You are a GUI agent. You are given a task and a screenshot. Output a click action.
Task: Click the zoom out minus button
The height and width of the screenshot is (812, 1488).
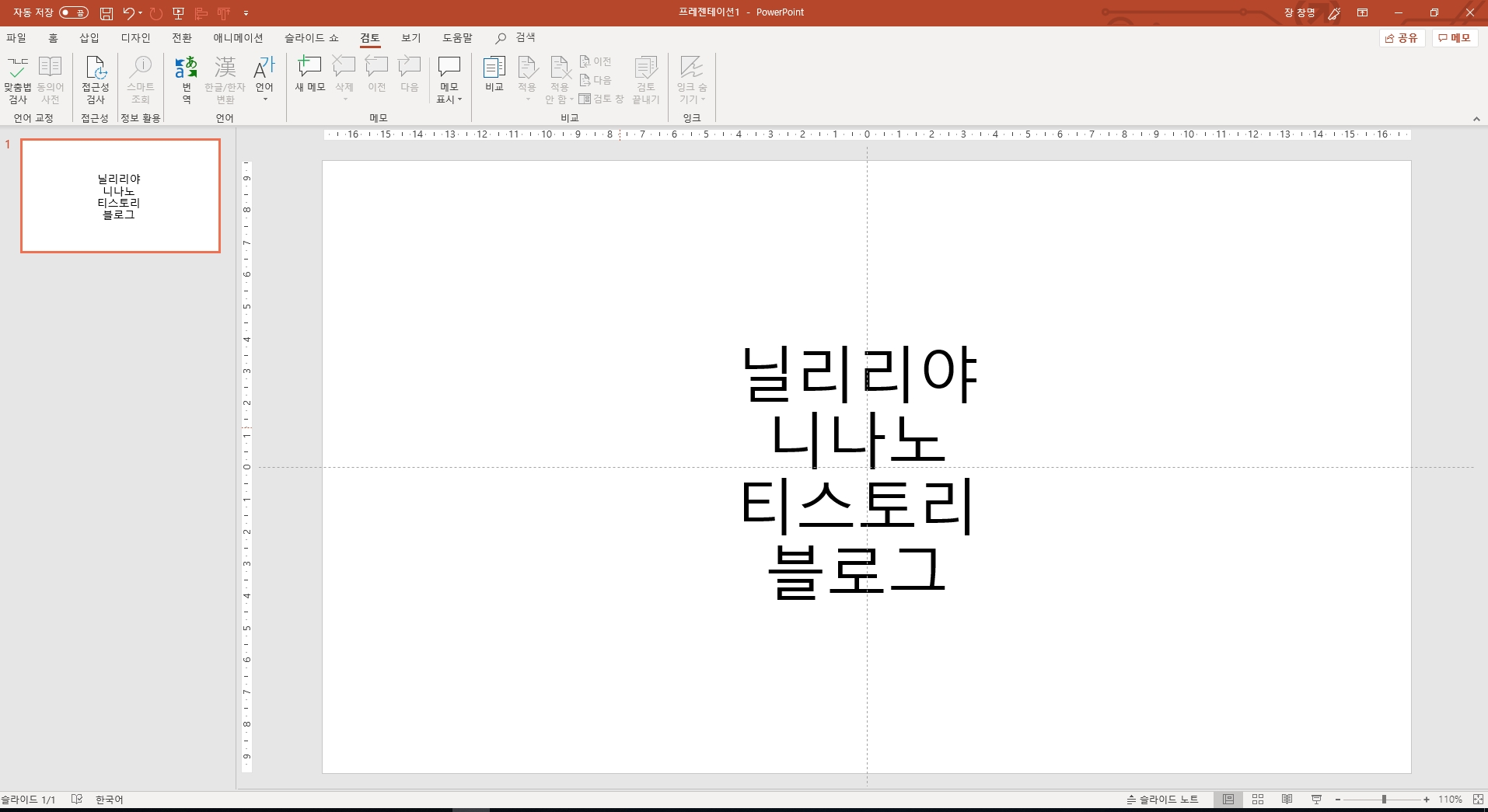click(1338, 800)
